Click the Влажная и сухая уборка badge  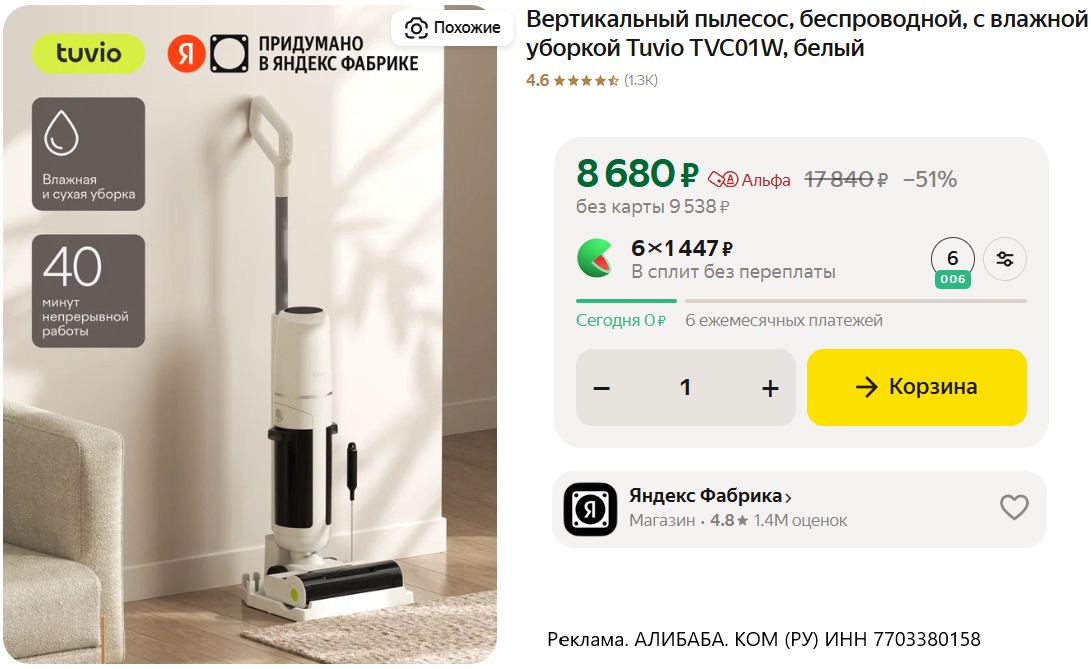point(88,154)
